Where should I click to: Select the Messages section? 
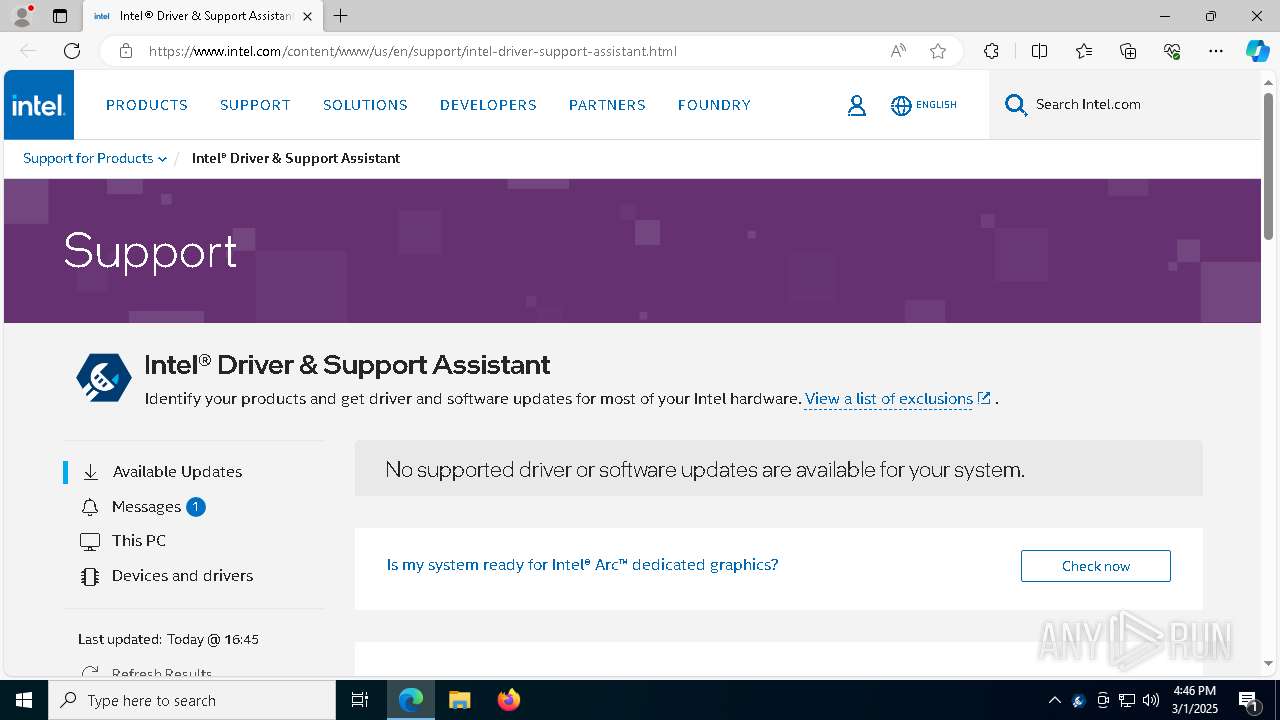(146, 507)
